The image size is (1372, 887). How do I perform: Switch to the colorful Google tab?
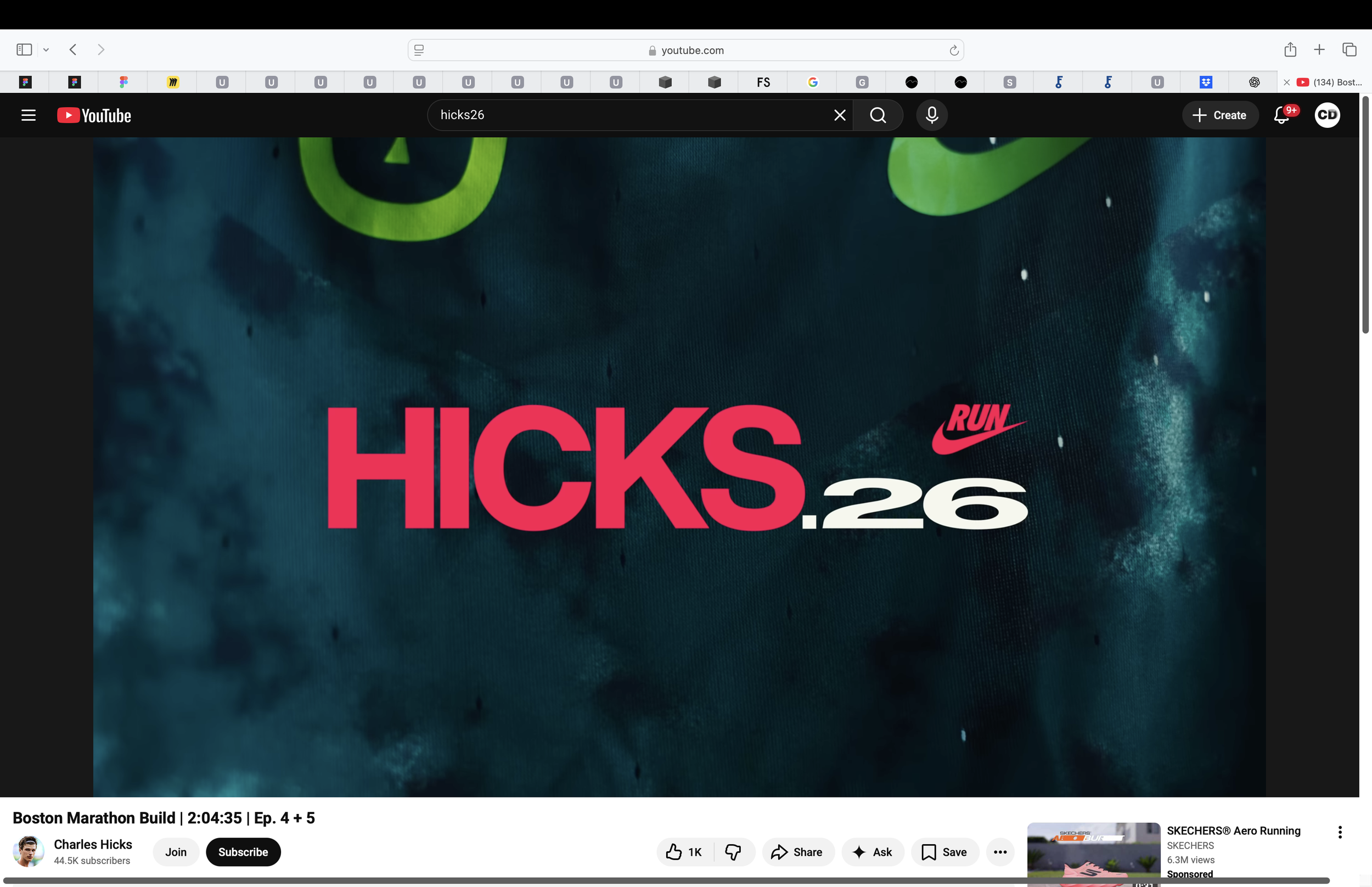pyautogui.click(x=812, y=82)
